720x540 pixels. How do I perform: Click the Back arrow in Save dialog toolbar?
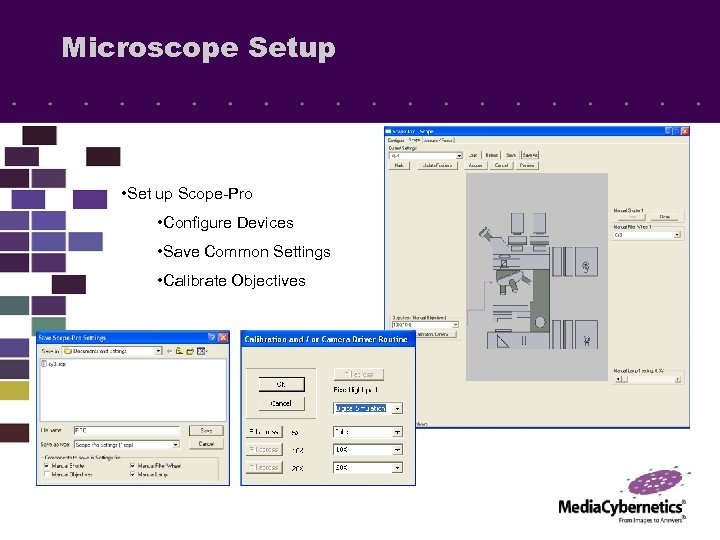[x=169, y=351]
